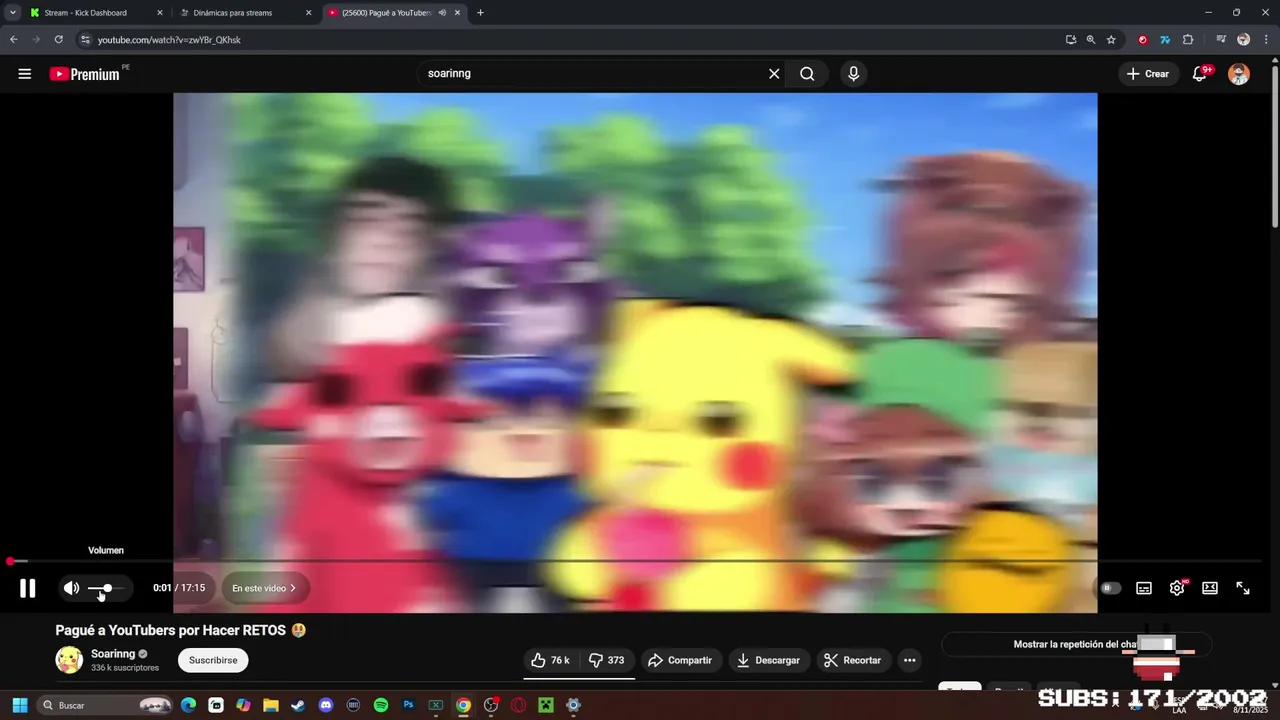Switch to Dinámicas para streams tab
Image resolution: width=1280 pixels, height=720 pixels.
pyautogui.click(x=246, y=13)
